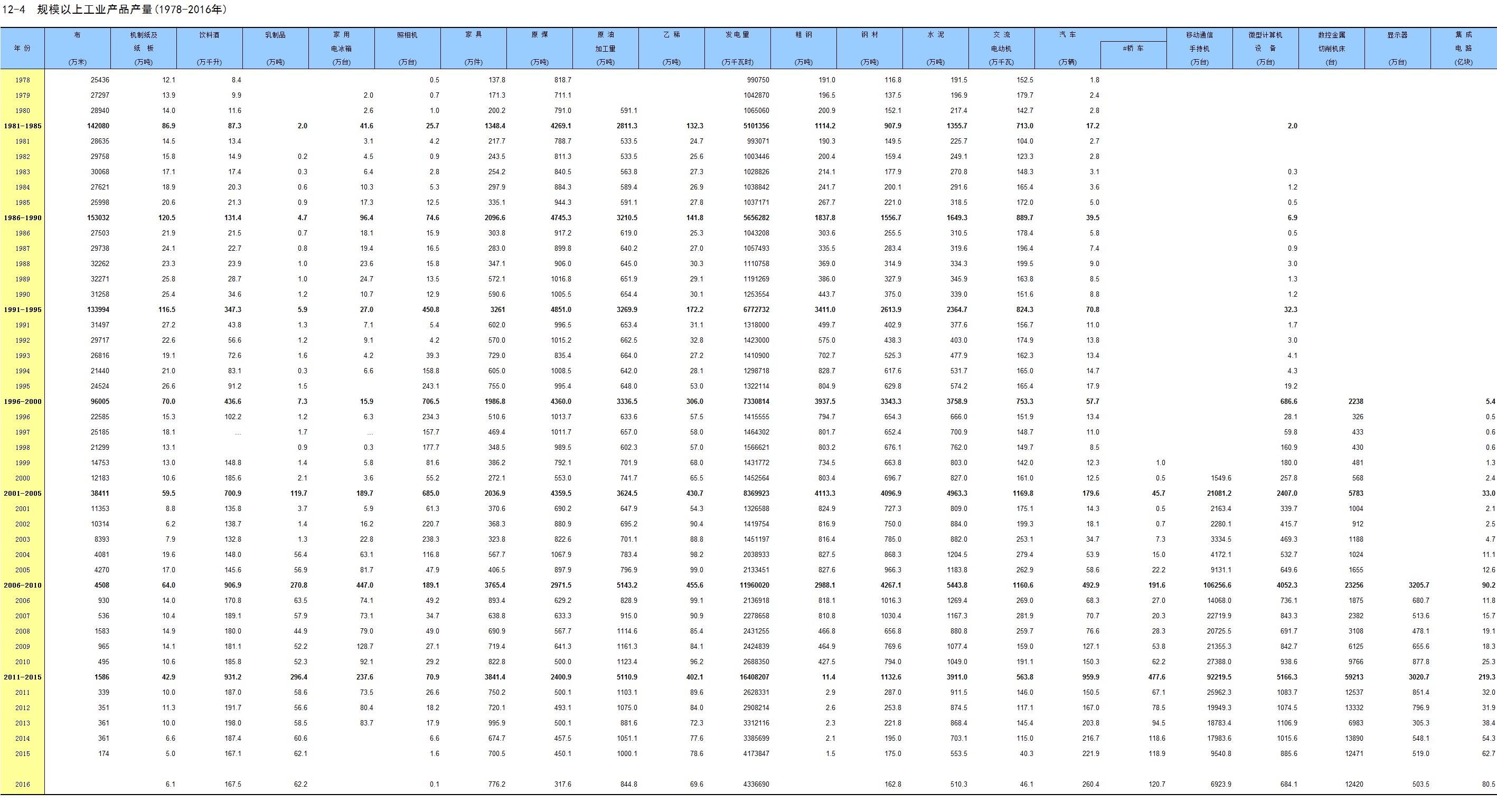Image resolution: width=1497 pixels, height=812 pixels.
Task: Select the '年份' header cell
Action: pyautogui.click(x=22, y=48)
